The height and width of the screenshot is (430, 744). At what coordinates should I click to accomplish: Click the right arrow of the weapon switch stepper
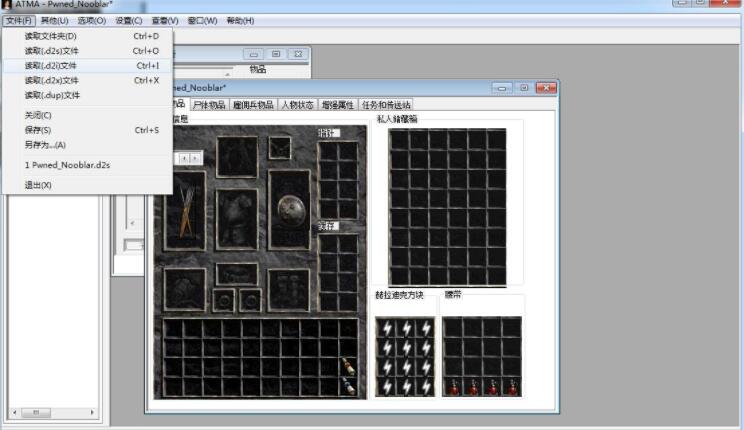pyautogui.click(x=195, y=158)
